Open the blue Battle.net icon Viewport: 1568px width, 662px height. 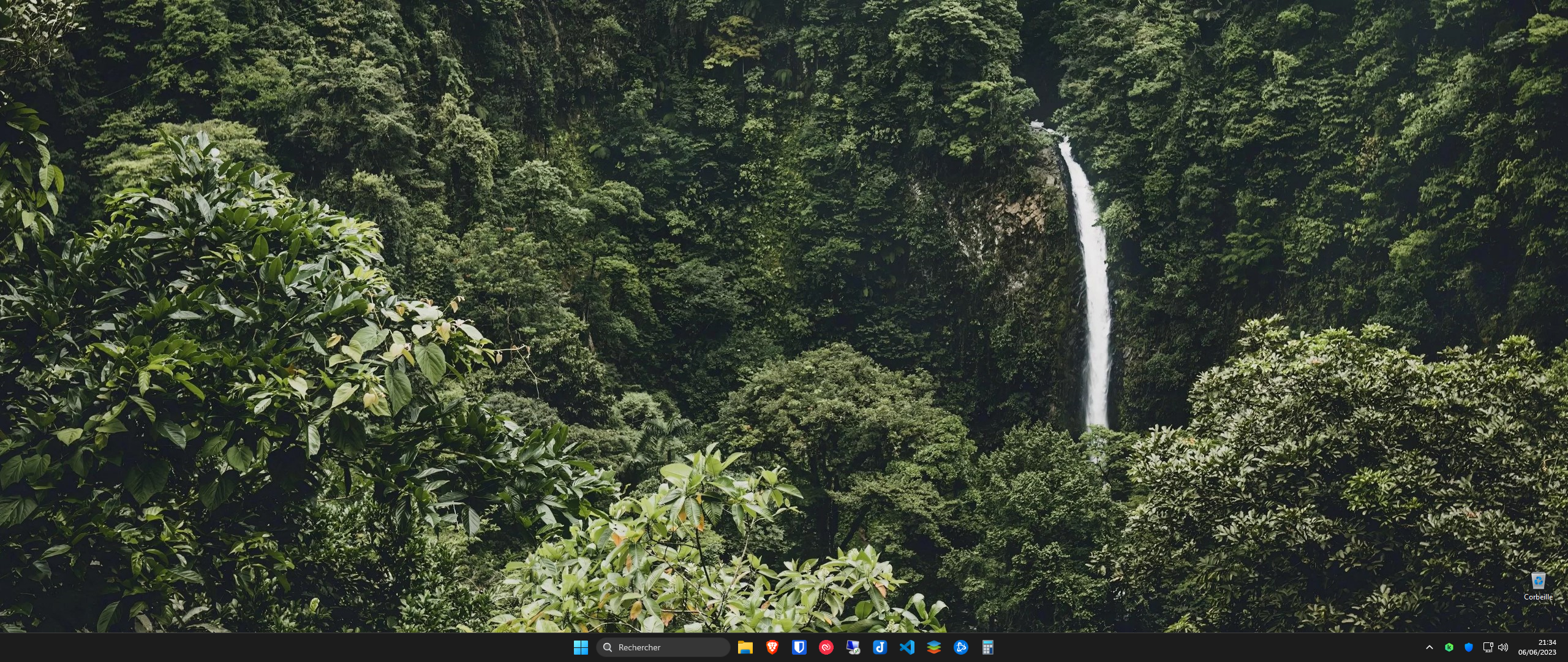(x=960, y=647)
